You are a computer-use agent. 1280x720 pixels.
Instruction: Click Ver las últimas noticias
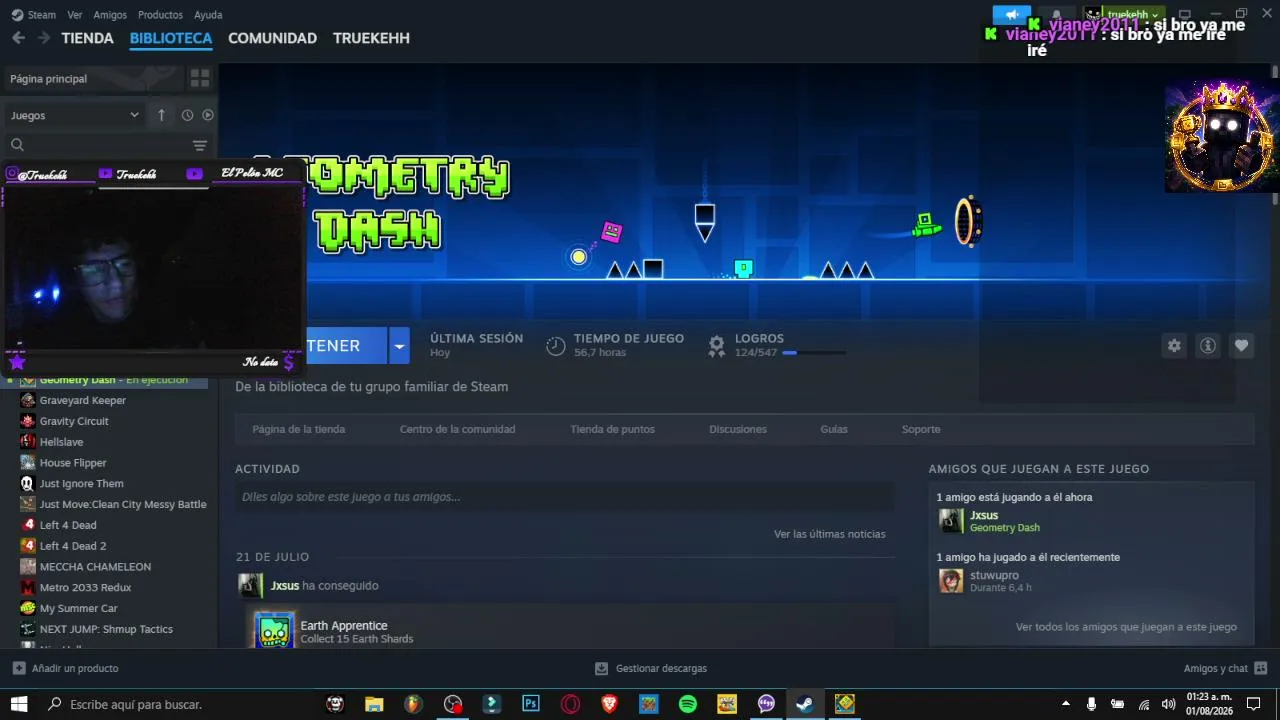(x=830, y=534)
